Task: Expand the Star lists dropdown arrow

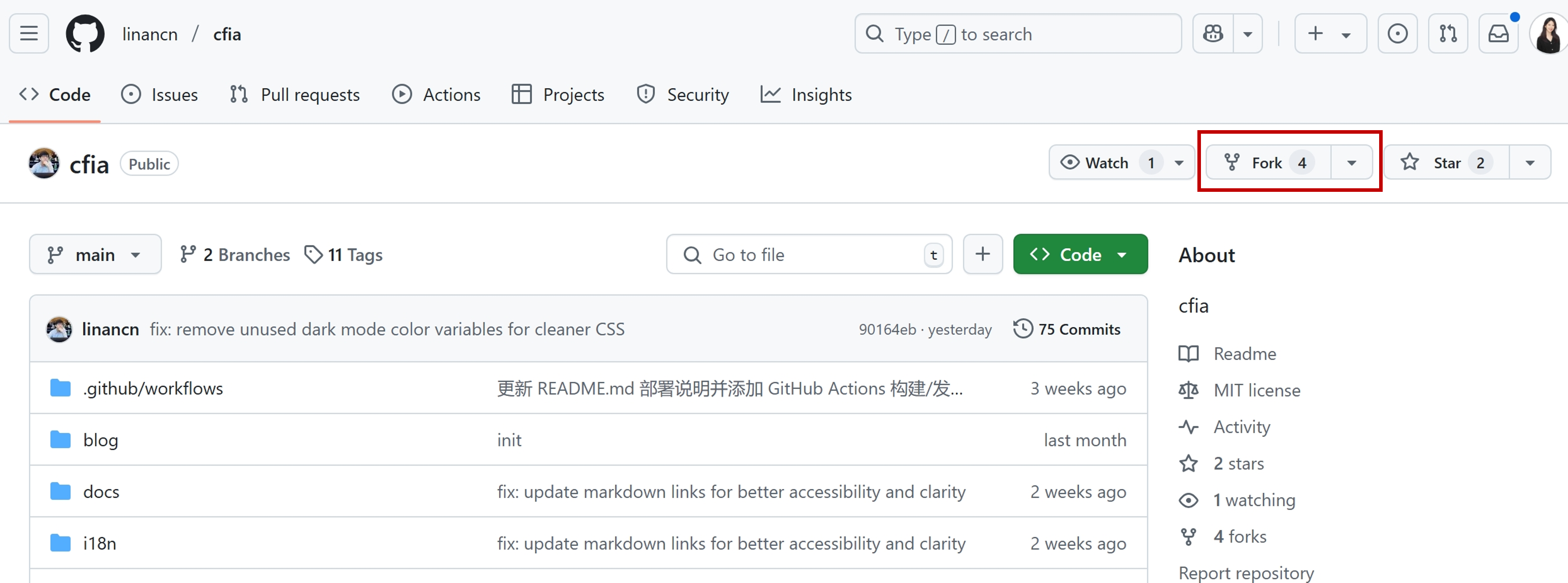Action: pos(1530,163)
